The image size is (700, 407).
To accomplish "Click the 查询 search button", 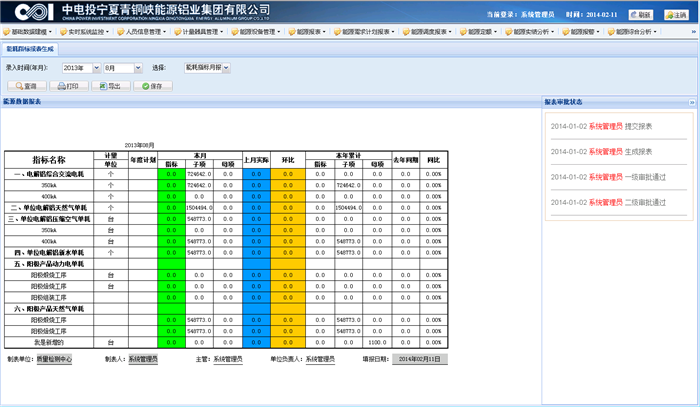I will pos(26,87).
